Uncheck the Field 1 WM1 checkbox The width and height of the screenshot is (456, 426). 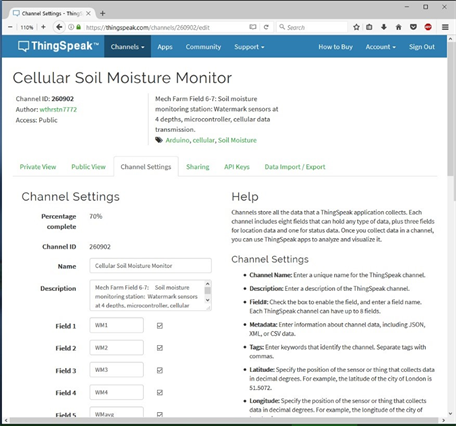[x=160, y=326]
